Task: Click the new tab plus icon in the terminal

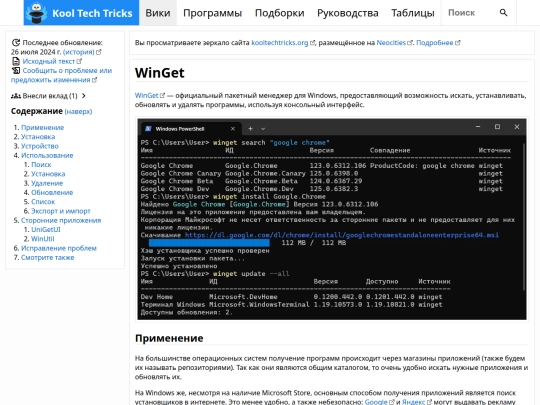Action: pos(250,129)
